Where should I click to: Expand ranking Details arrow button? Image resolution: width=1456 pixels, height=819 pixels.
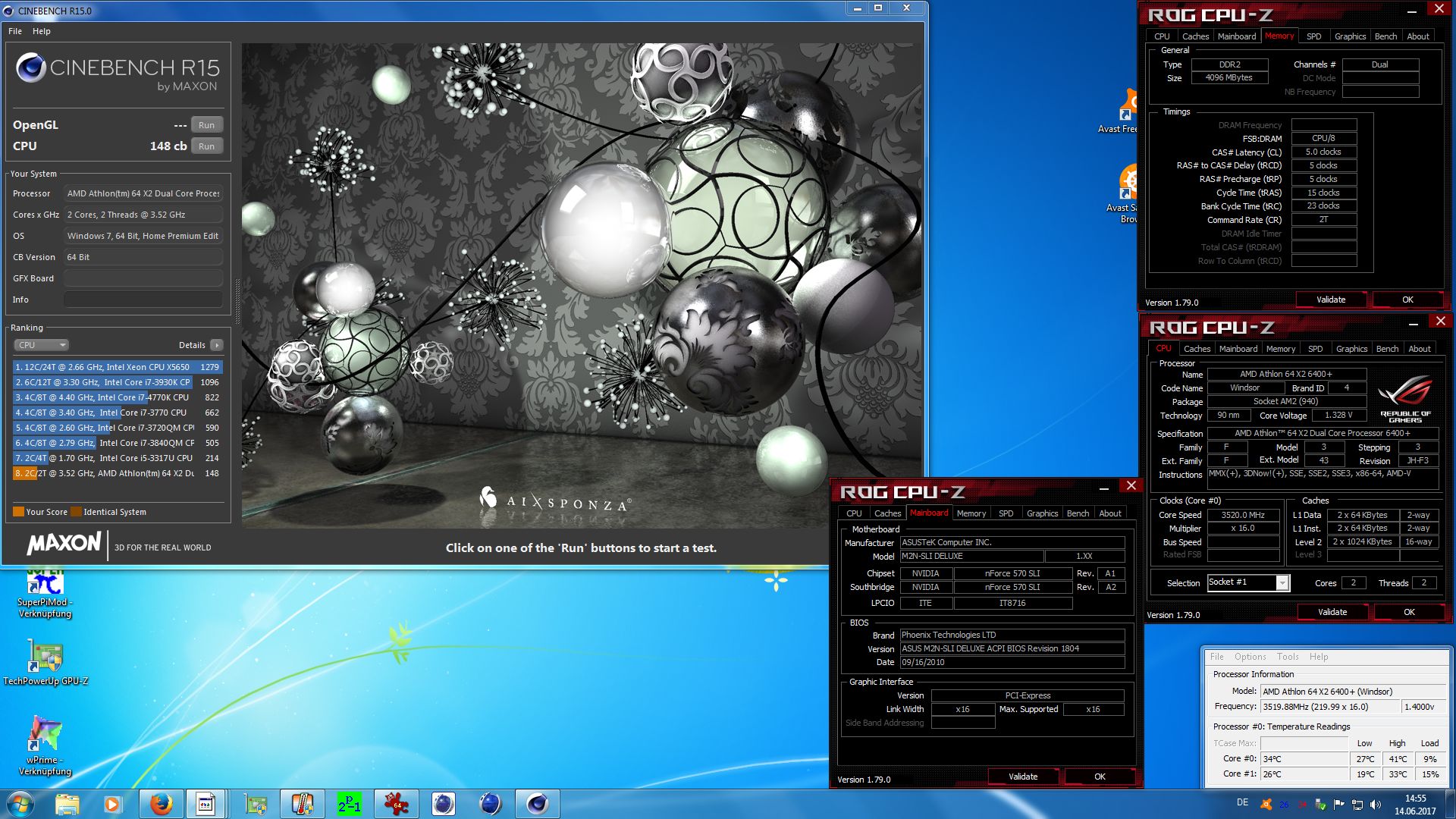(217, 345)
